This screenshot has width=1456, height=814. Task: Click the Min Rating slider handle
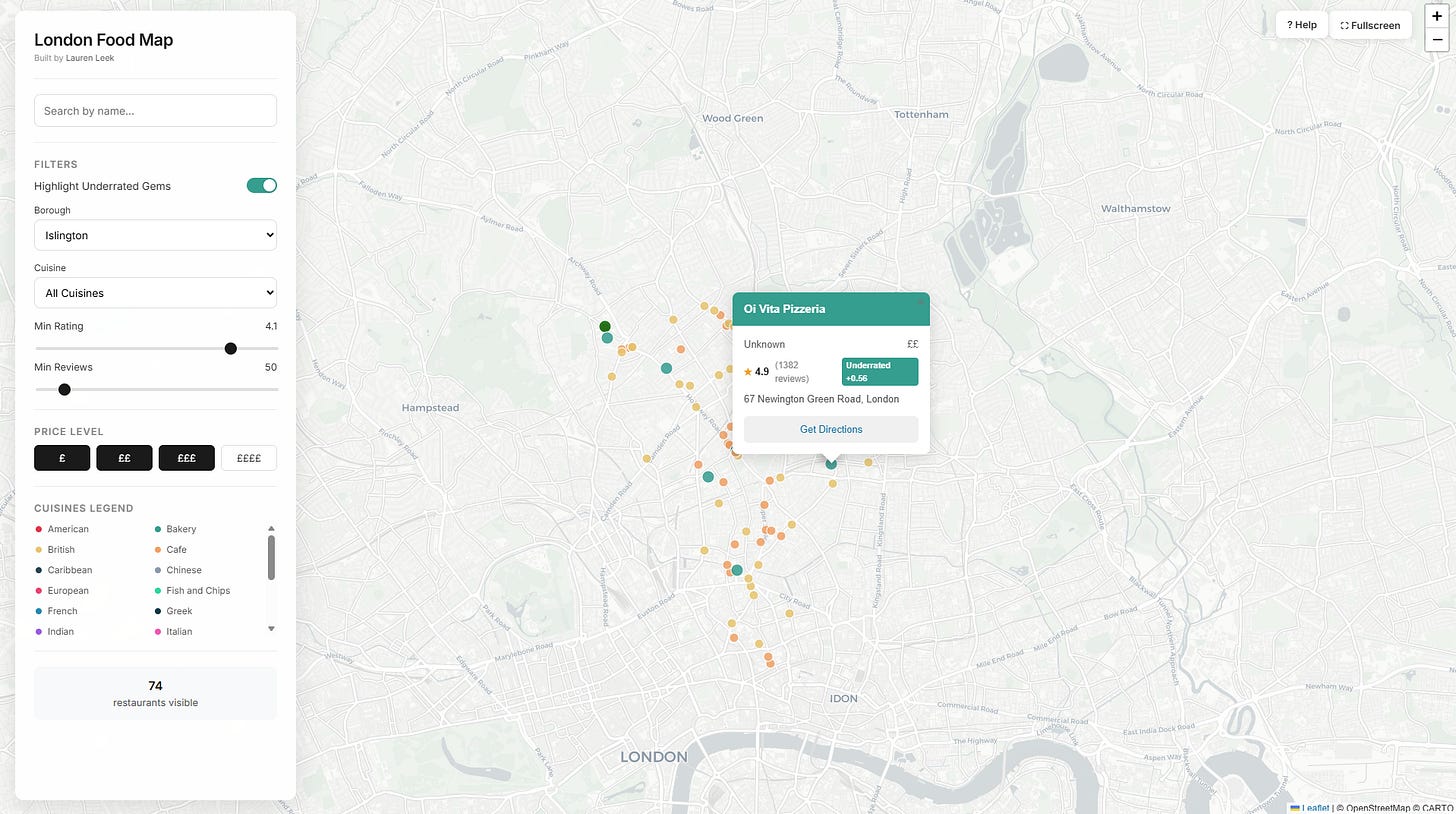(231, 348)
